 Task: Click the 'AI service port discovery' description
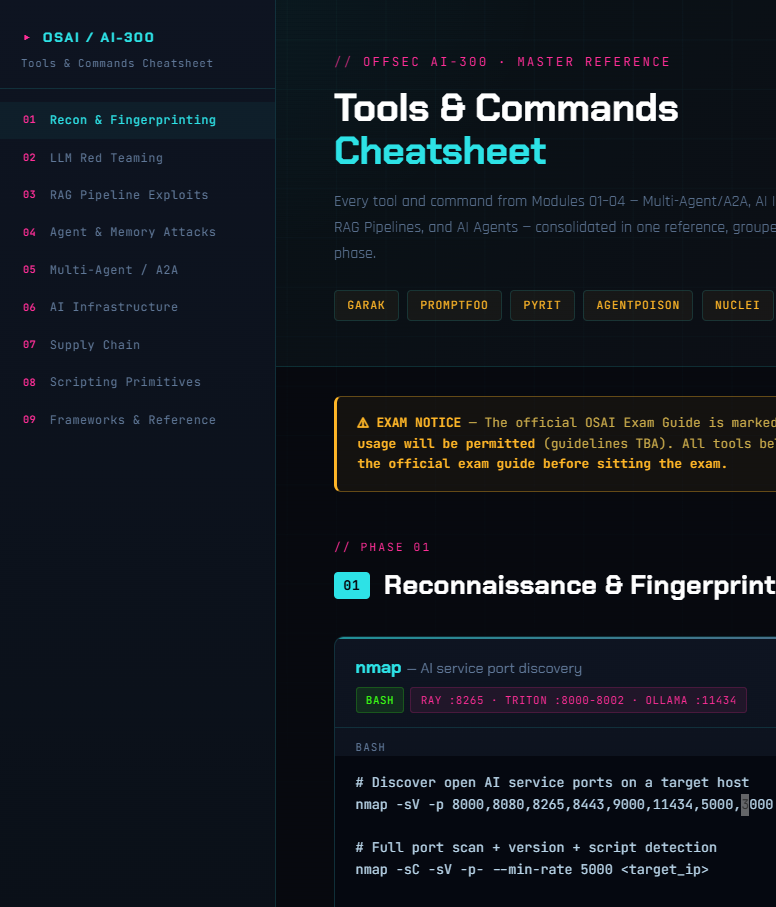click(501, 669)
